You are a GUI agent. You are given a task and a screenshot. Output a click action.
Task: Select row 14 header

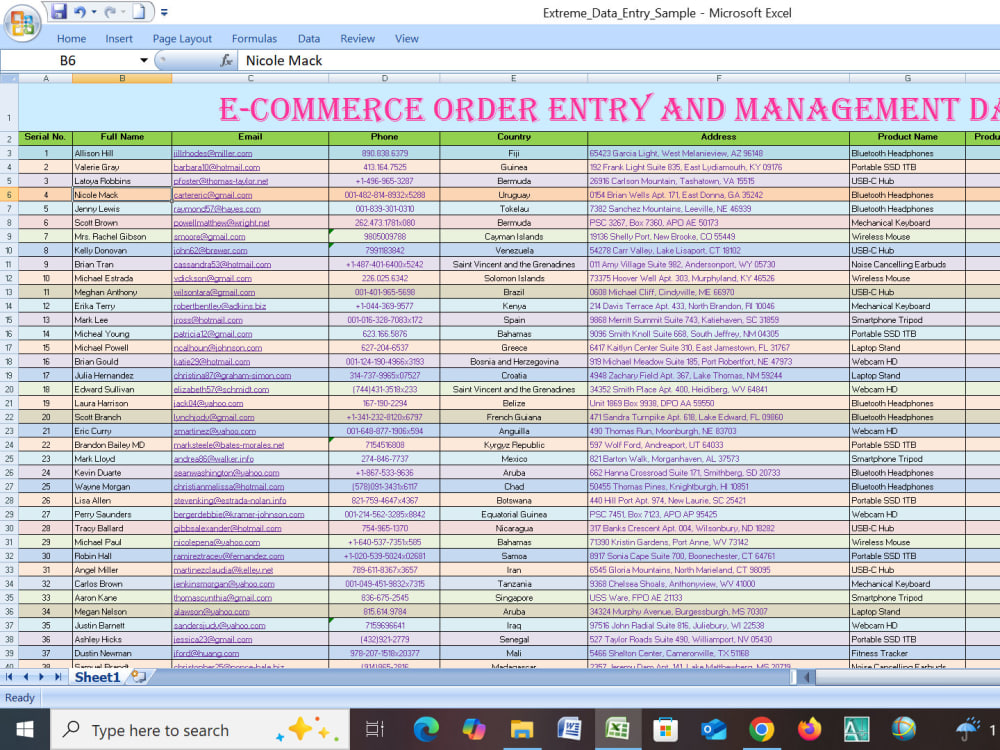click(x=9, y=306)
